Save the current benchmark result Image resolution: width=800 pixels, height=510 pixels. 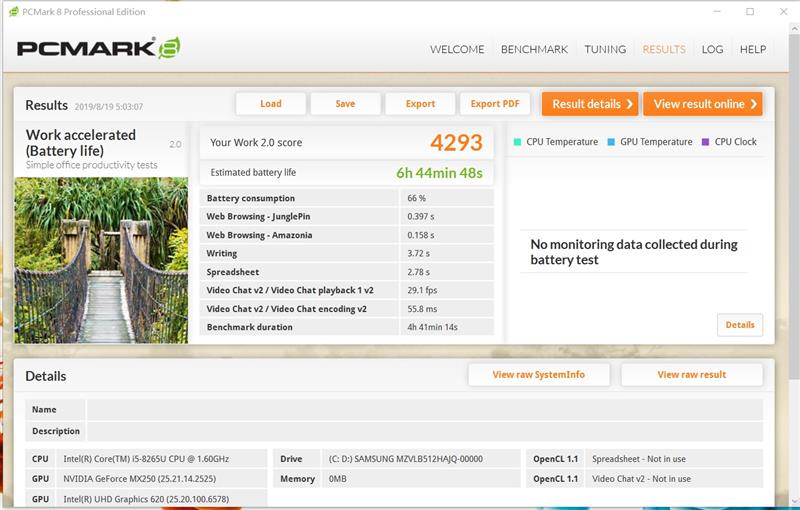[345, 104]
